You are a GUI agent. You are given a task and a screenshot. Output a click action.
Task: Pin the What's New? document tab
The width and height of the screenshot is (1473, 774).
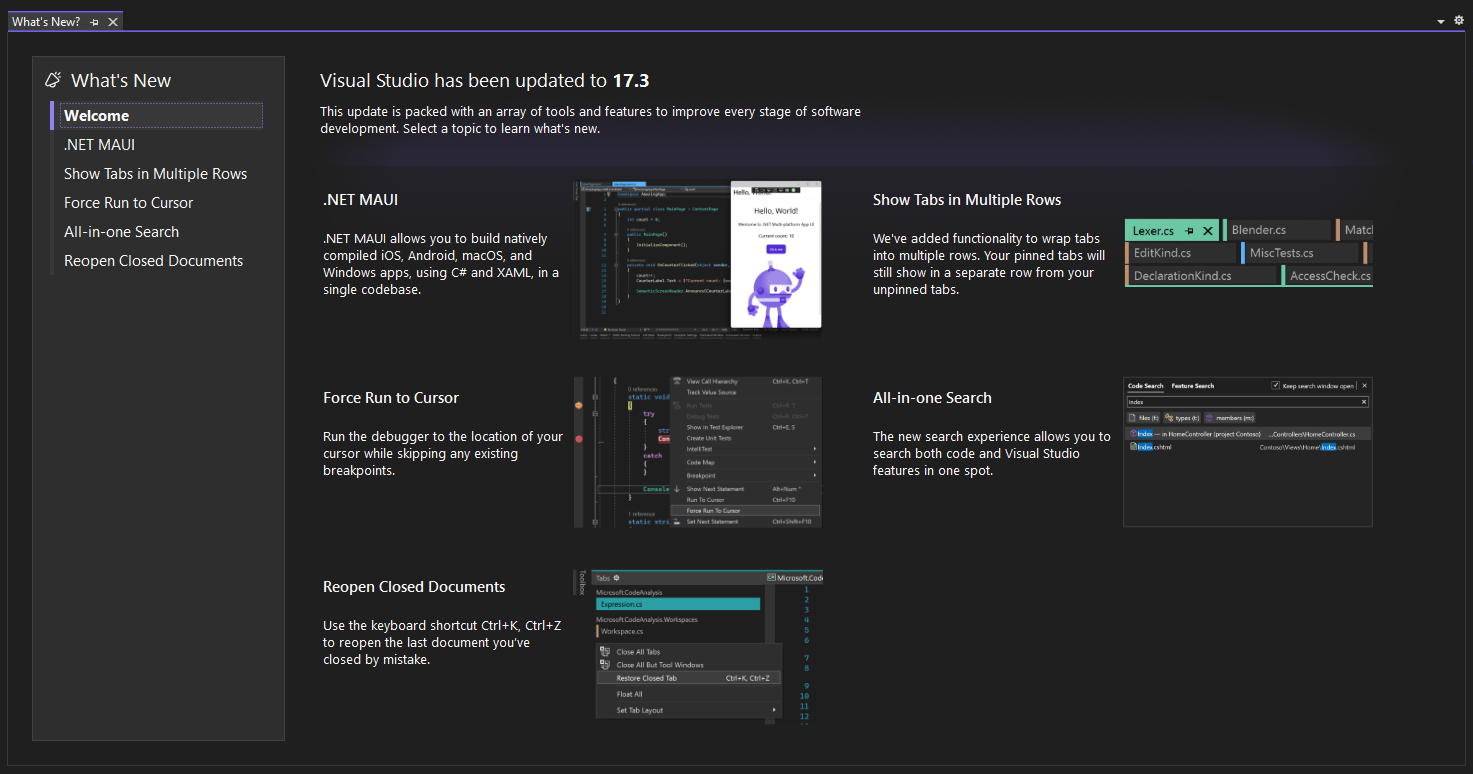point(95,22)
